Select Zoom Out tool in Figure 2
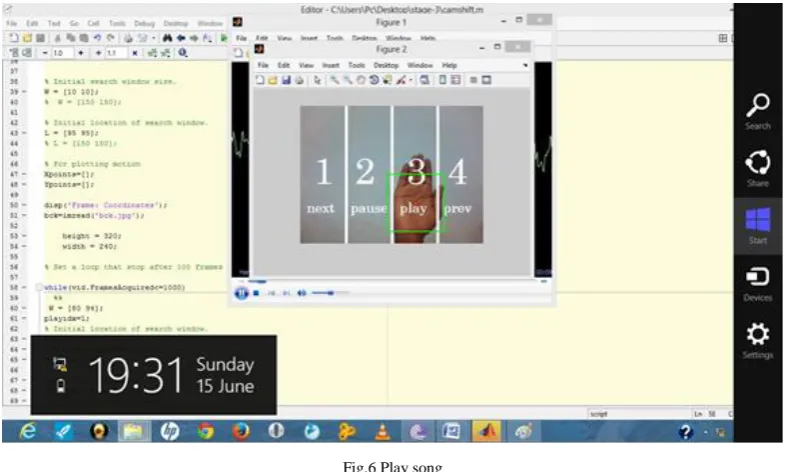The width and height of the screenshot is (787, 472). (347, 80)
